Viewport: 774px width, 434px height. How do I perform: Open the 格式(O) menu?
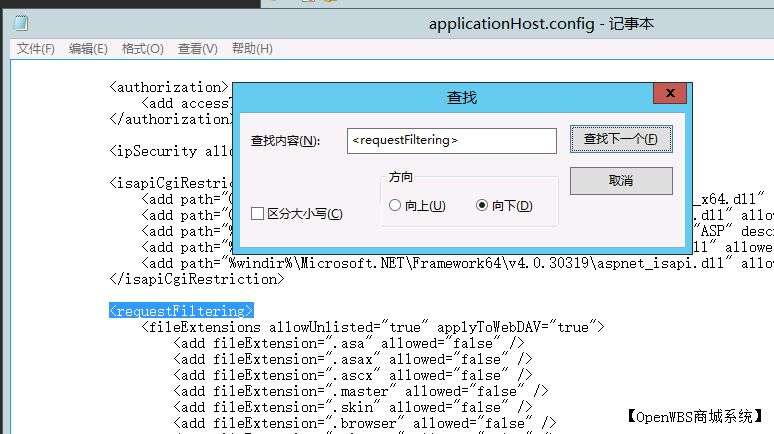(142, 48)
